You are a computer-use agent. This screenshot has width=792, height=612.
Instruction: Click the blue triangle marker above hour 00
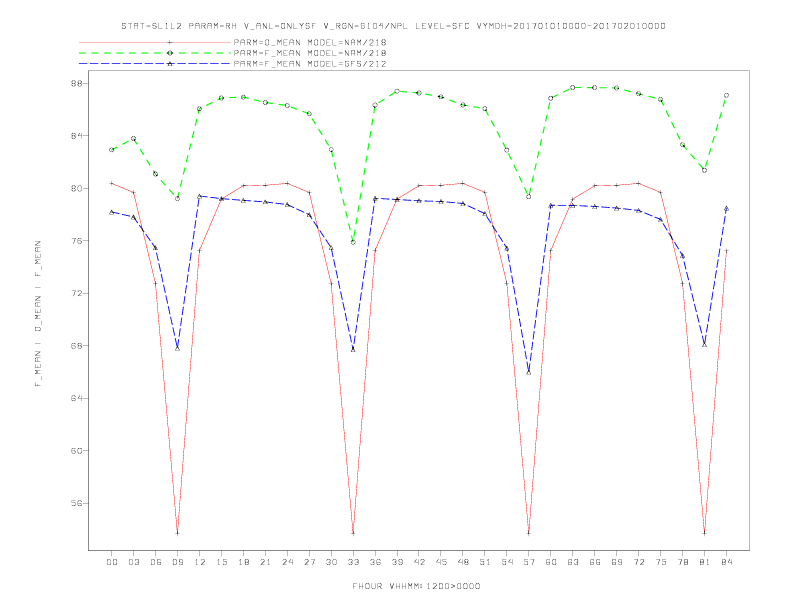tap(112, 212)
